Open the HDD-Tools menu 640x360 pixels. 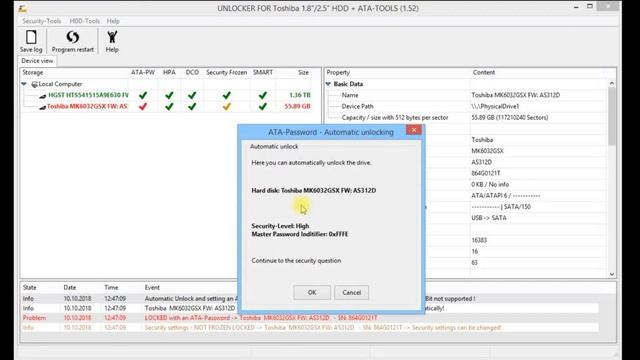(x=84, y=21)
